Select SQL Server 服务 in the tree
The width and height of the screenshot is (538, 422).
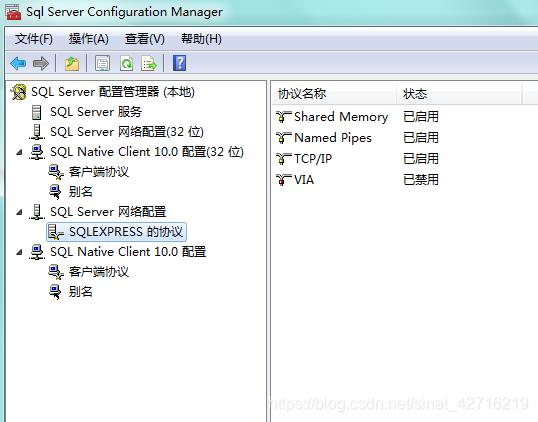(96, 112)
